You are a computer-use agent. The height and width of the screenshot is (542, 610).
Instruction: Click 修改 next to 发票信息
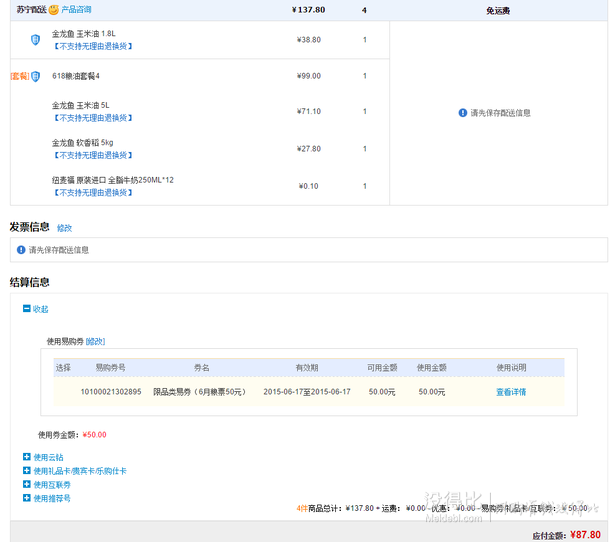pyautogui.click(x=64, y=228)
